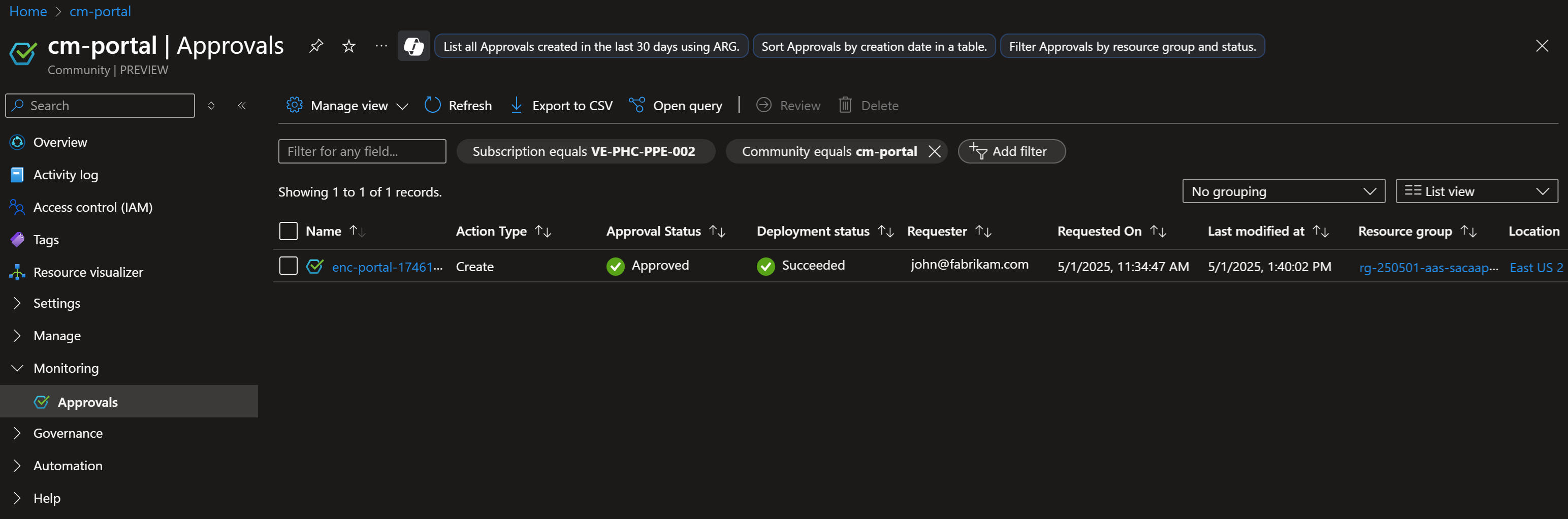Click the Approvals icon in sidebar
Viewport: 1568px width, 519px height.
[41, 402]
